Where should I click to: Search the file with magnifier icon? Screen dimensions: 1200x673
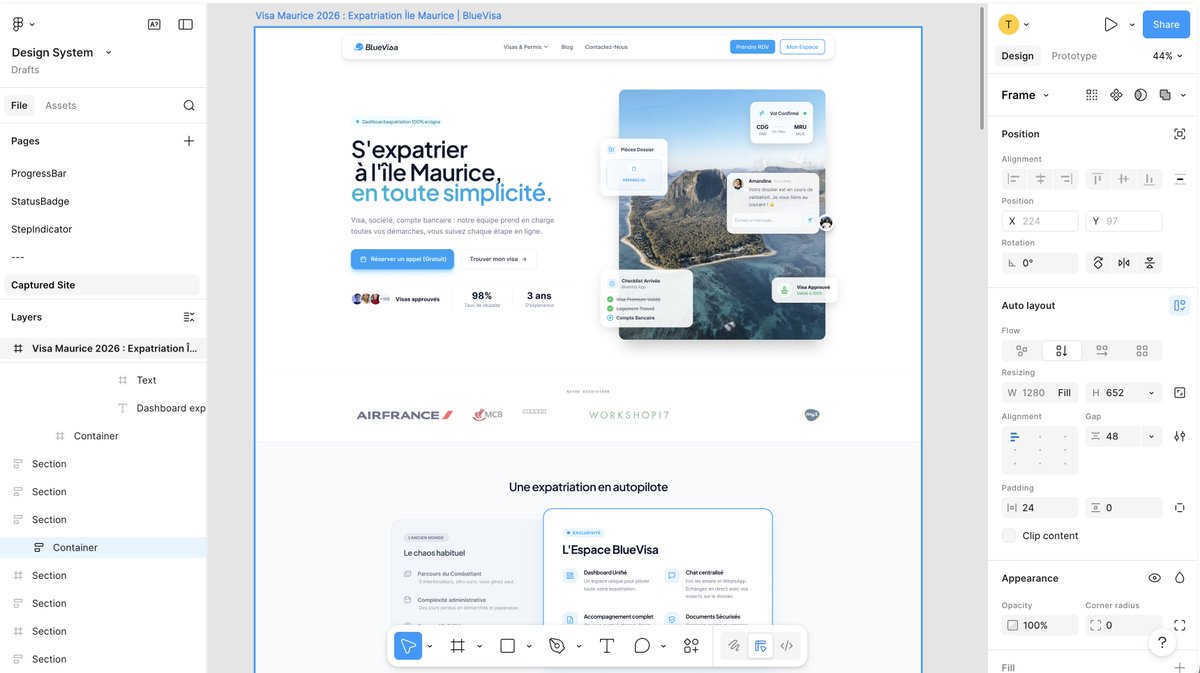(189, 105)
